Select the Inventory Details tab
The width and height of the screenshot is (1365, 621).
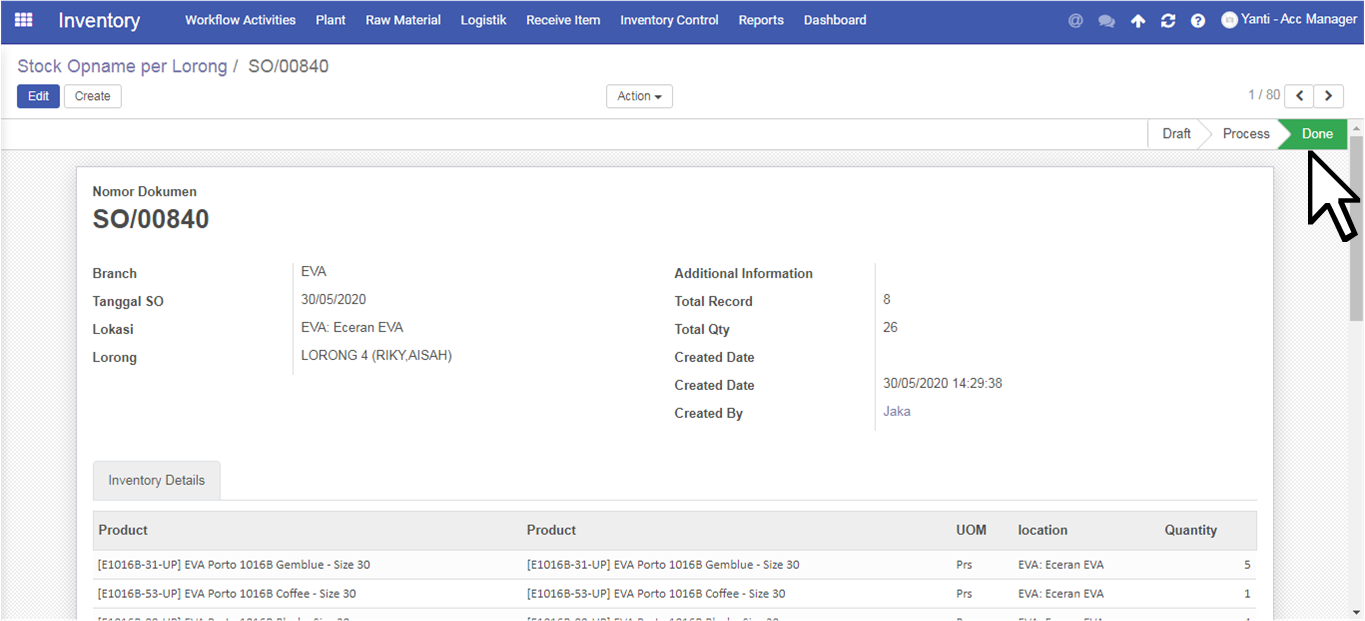pos(157,480)
